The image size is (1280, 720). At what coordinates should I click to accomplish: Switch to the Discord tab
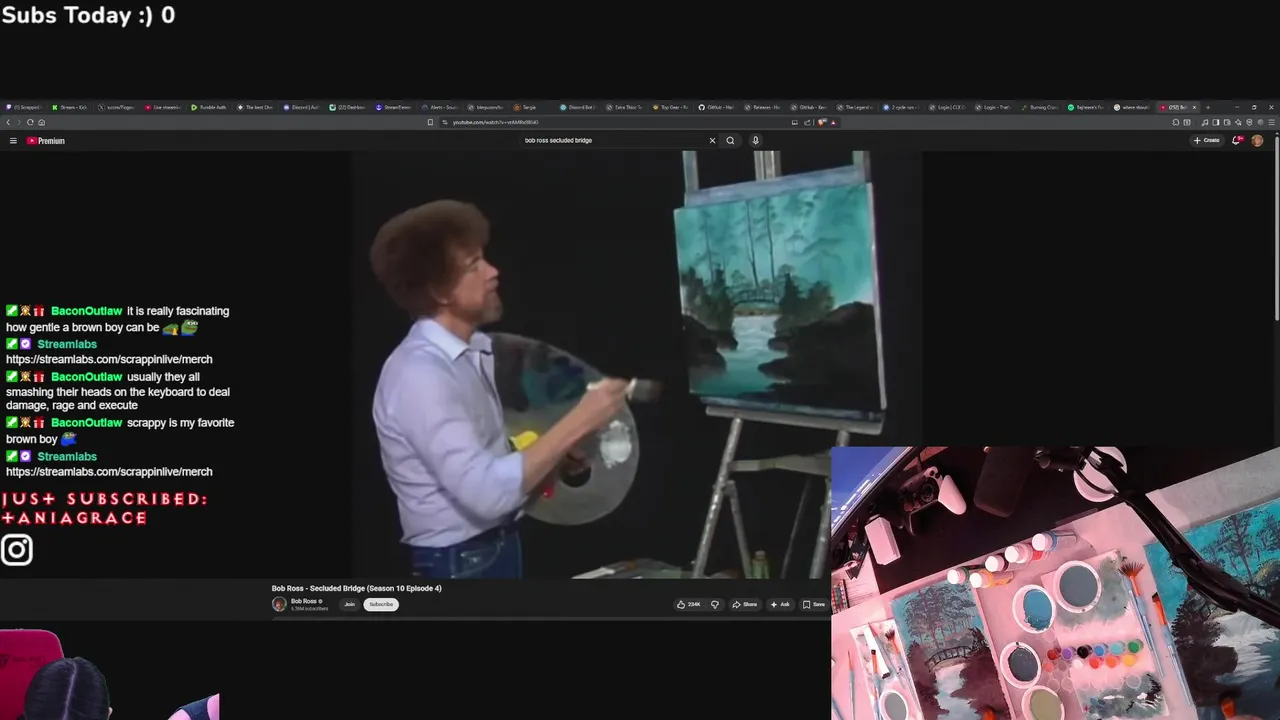pos(302,107)
